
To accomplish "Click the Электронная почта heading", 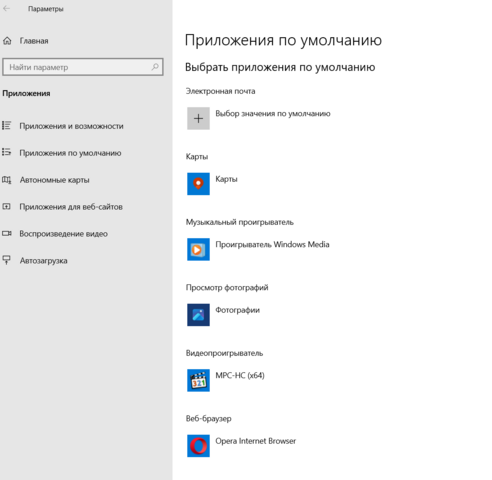I will (x=220, y=91).
